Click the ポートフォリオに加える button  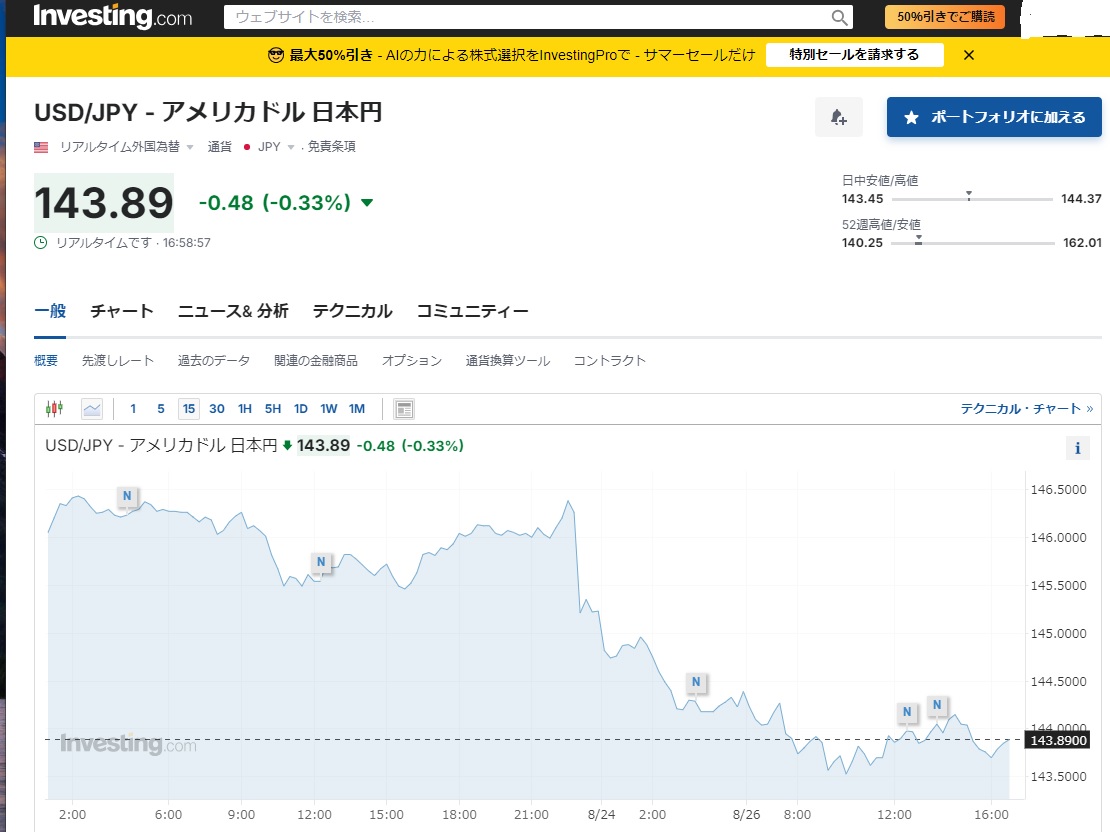(994, 117)
